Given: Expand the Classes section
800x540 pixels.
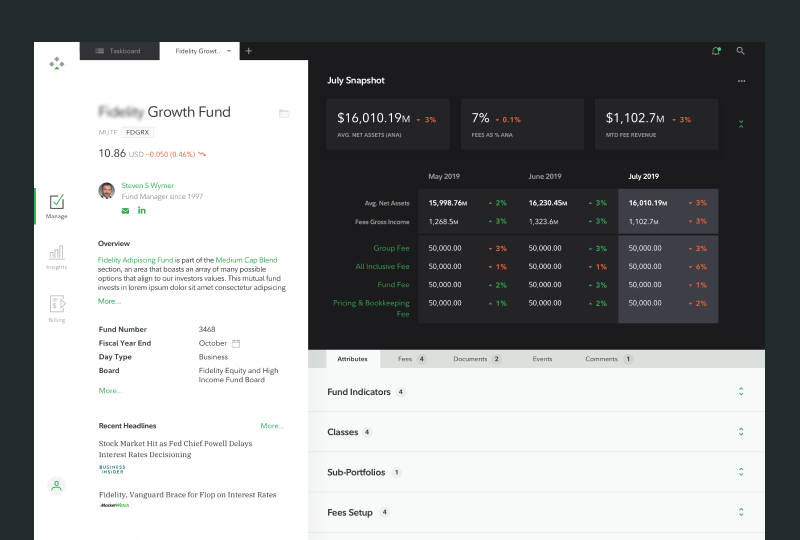Looking at the screenshot, I should (x=741, y=431).
